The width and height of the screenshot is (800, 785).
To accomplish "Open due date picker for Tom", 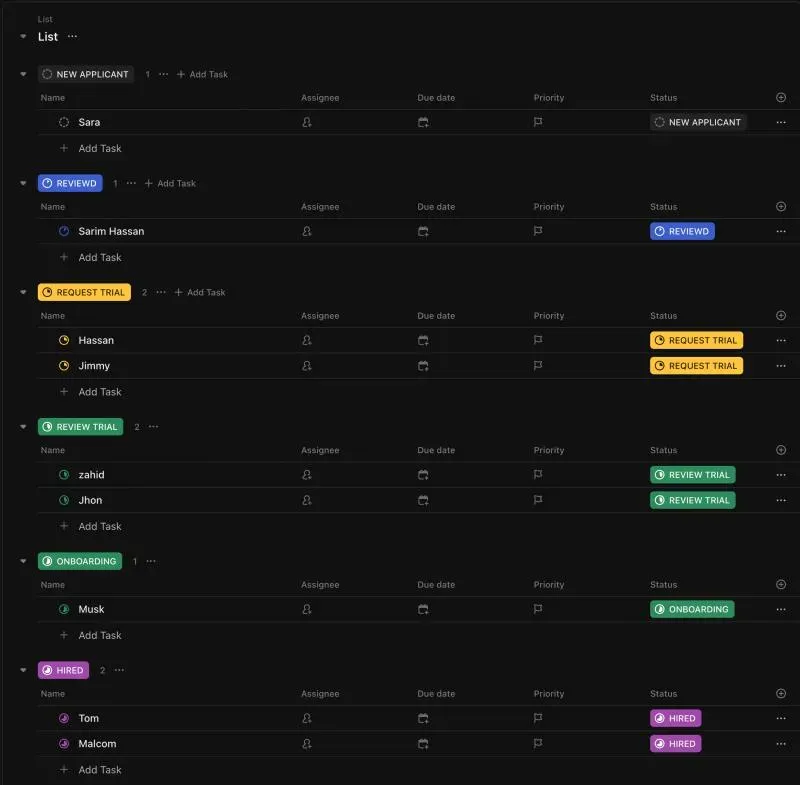I will pos(423,719).
